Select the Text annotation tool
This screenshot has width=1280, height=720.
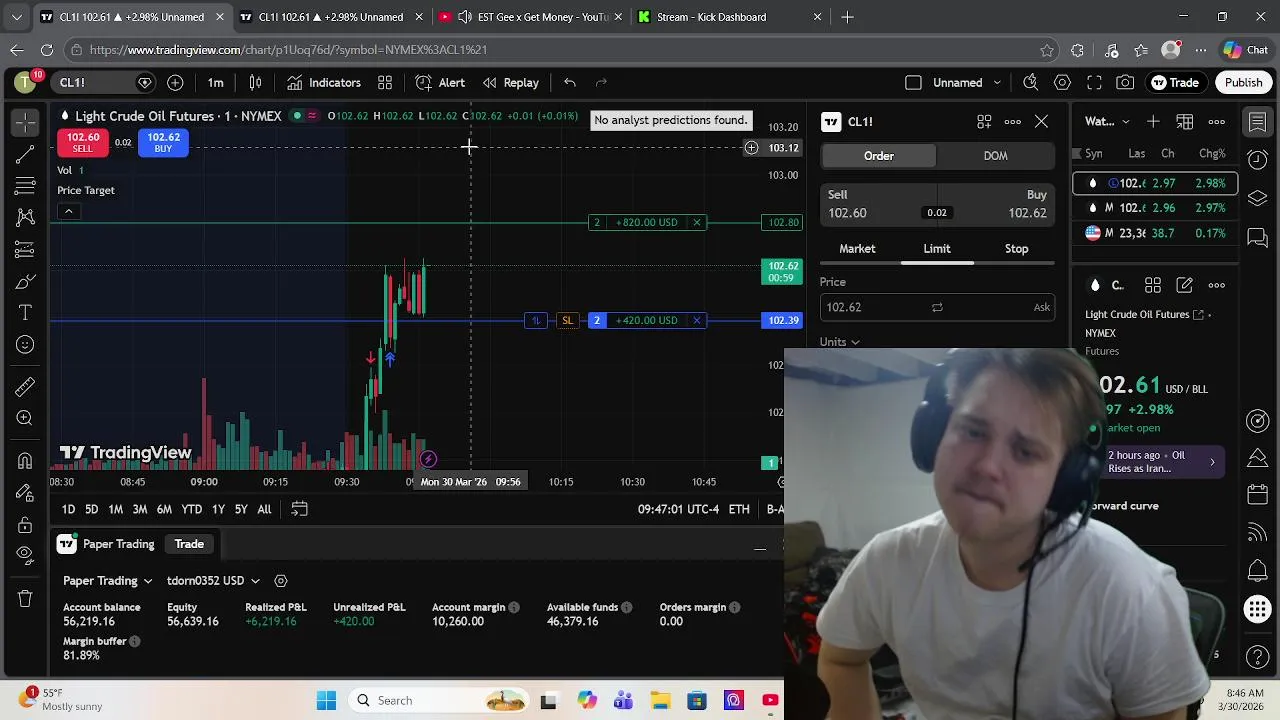point(25,313)
